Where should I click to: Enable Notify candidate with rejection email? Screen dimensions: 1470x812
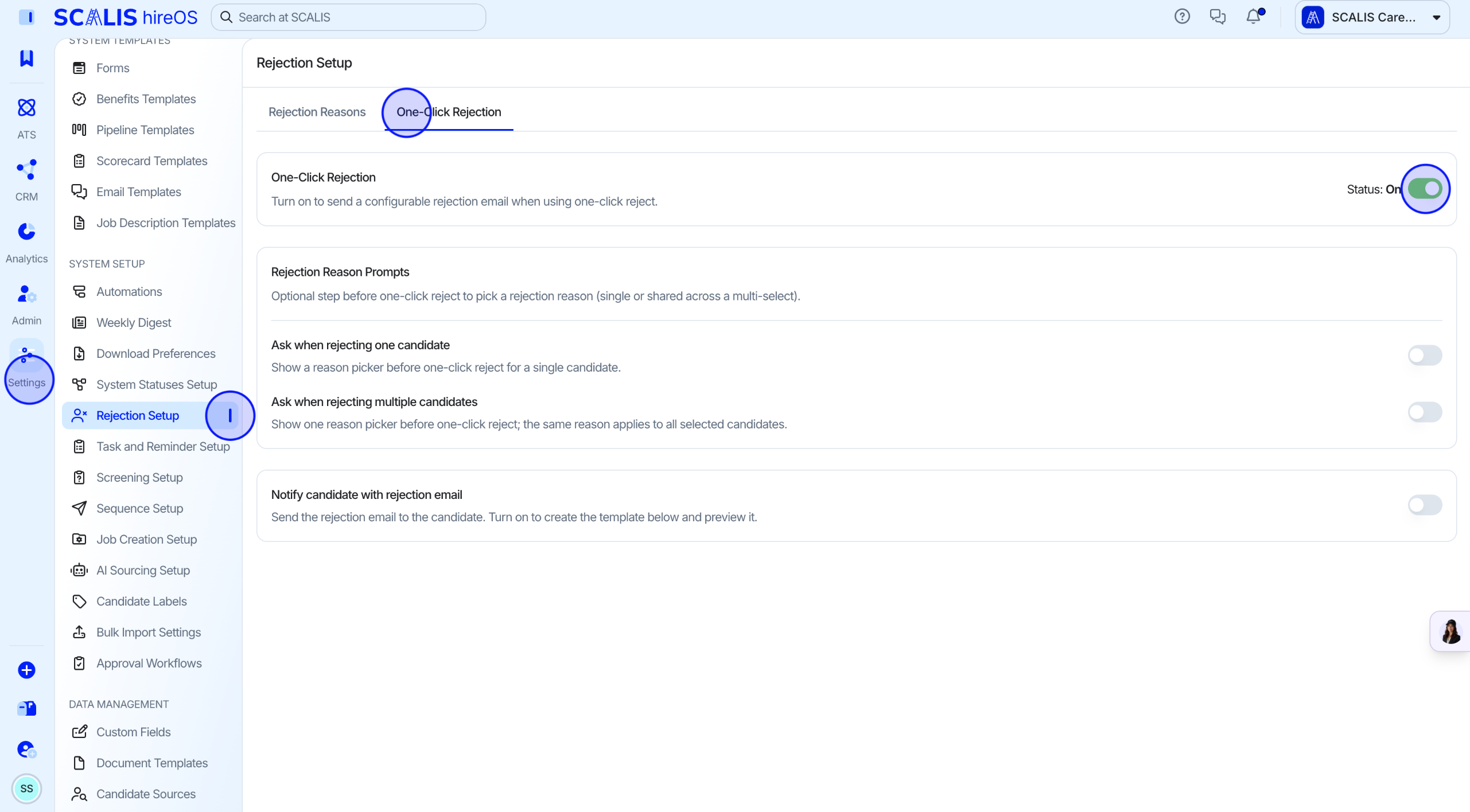(1425, 505)
